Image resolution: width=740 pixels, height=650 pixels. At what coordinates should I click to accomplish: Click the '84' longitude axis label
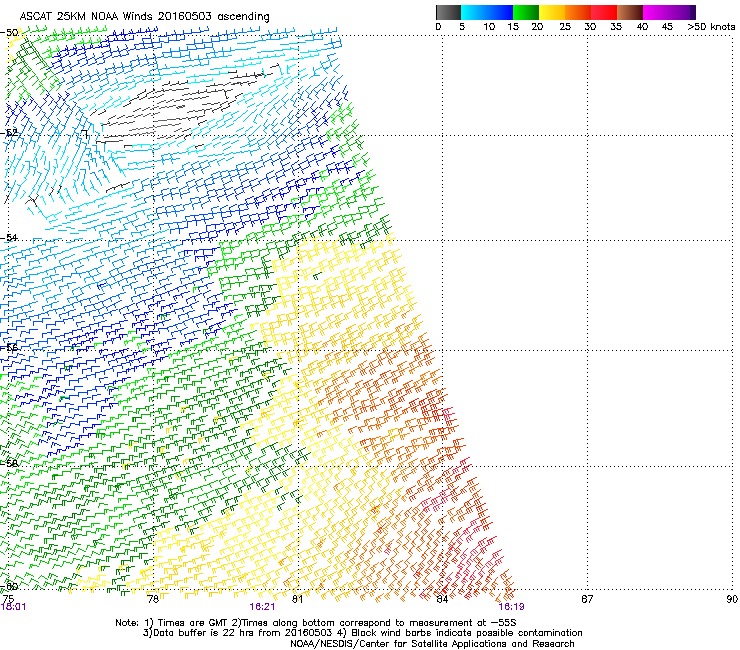(442, 599)
